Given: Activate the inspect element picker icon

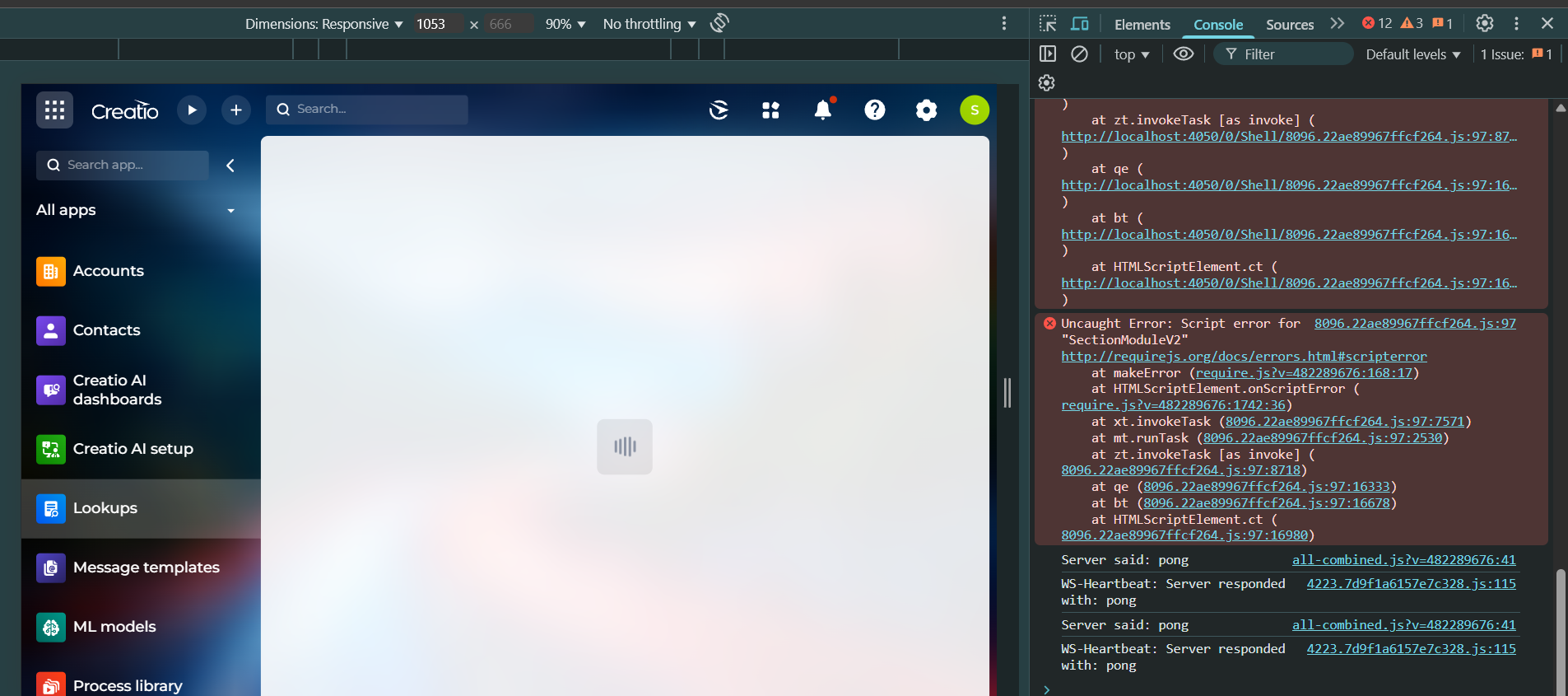Looking at the screenshot, I should pyautogui.click(x=1048, y=23).
